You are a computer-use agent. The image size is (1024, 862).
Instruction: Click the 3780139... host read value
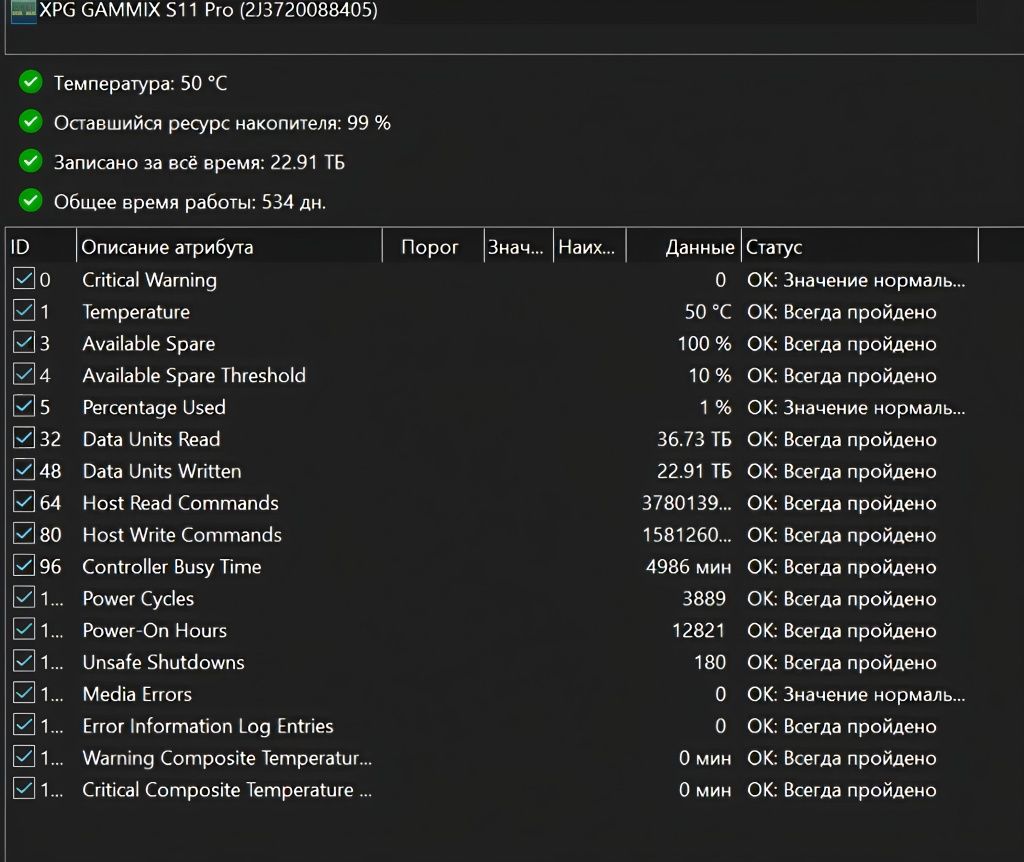pyautogui.click(x=686, y=503)
